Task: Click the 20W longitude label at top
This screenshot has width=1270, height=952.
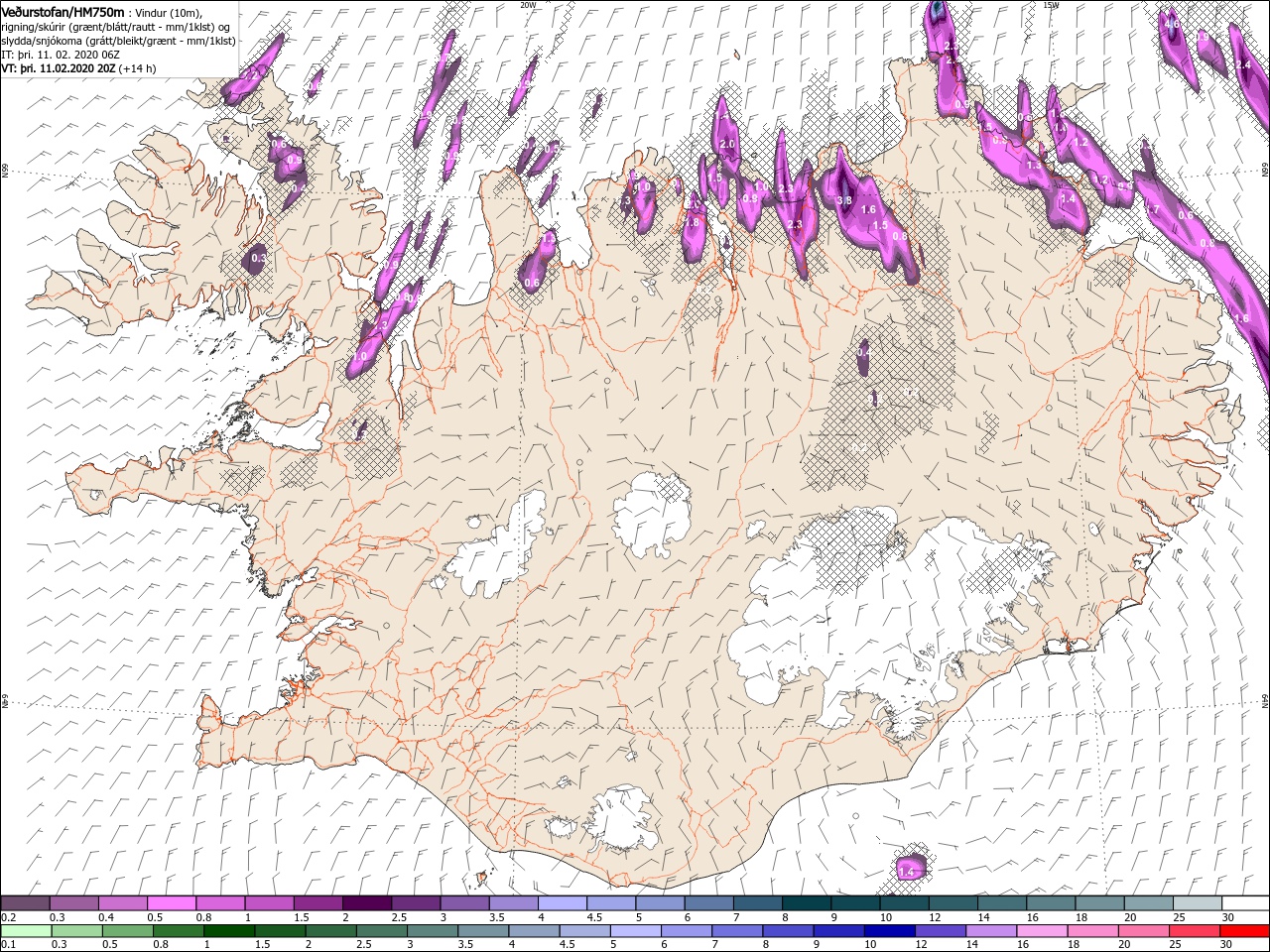Action: tap(527, 4)
